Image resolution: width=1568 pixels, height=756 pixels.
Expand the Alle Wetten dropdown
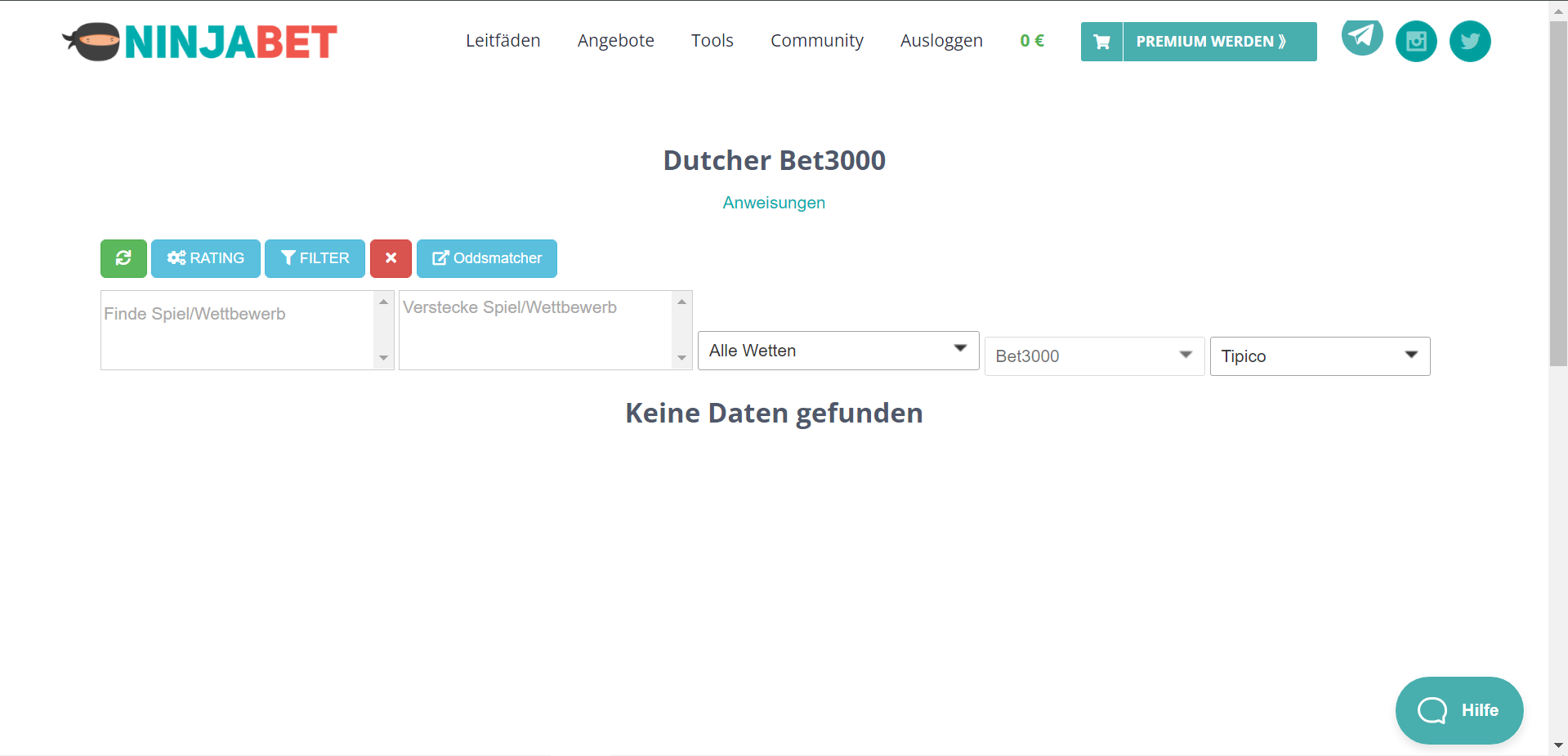pos(838,351)
